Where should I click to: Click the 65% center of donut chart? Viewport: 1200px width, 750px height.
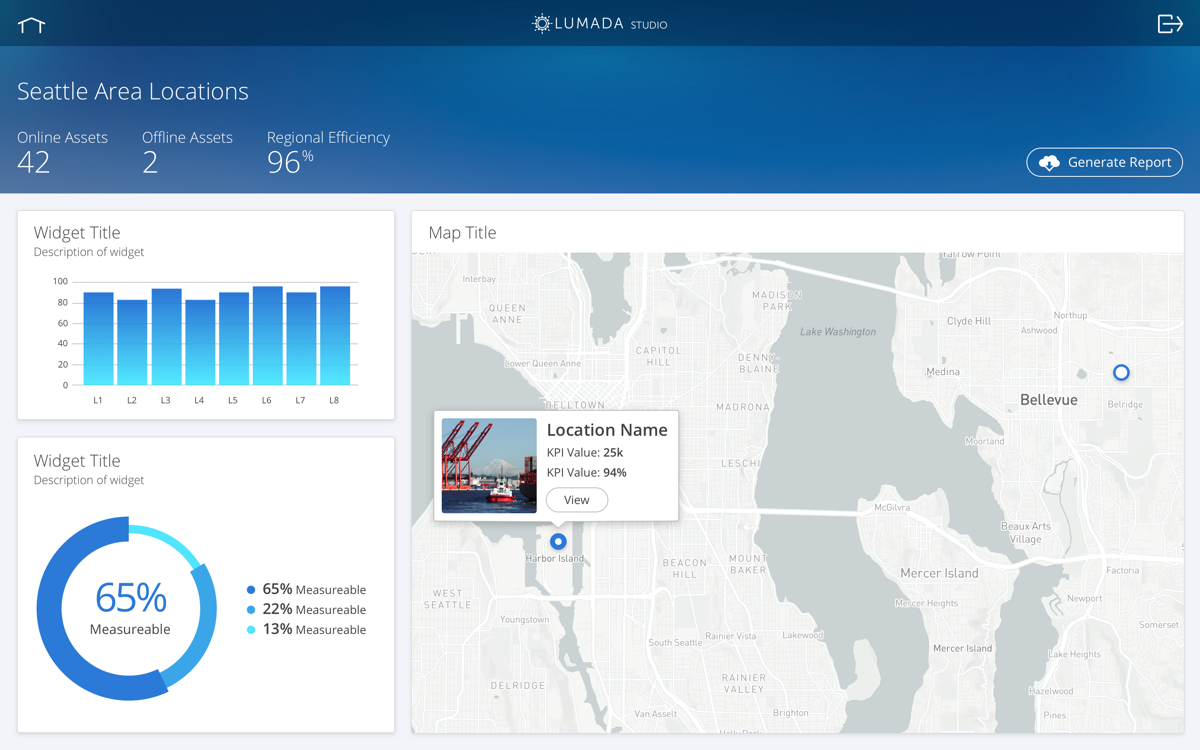pos(130,598)
